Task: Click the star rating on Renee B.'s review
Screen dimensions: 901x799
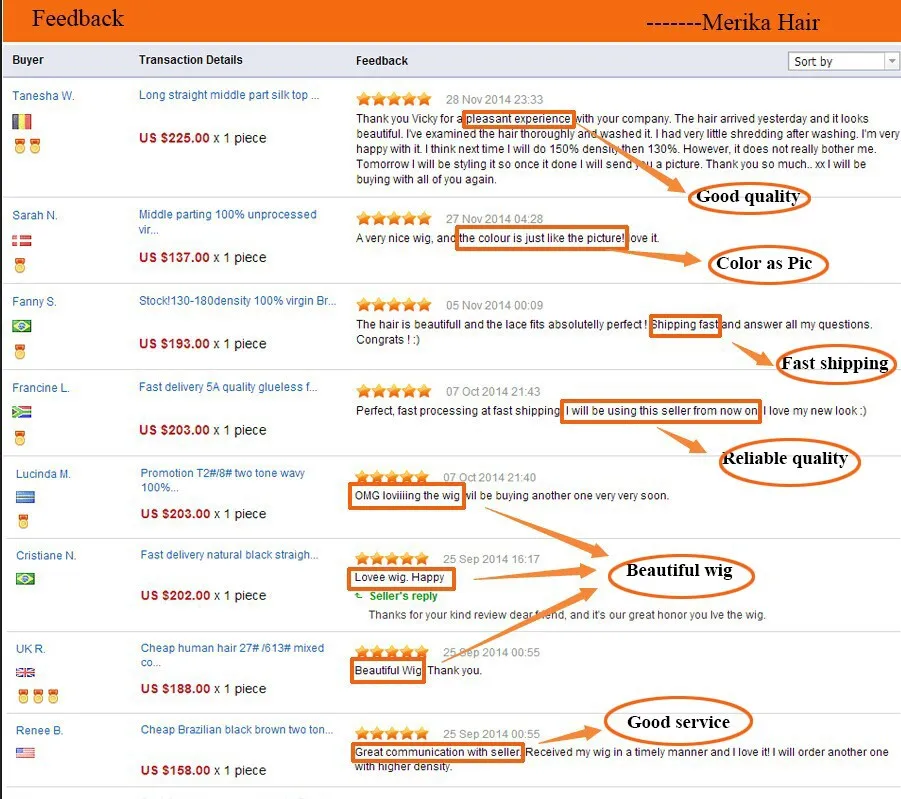Action: [392, 733]
